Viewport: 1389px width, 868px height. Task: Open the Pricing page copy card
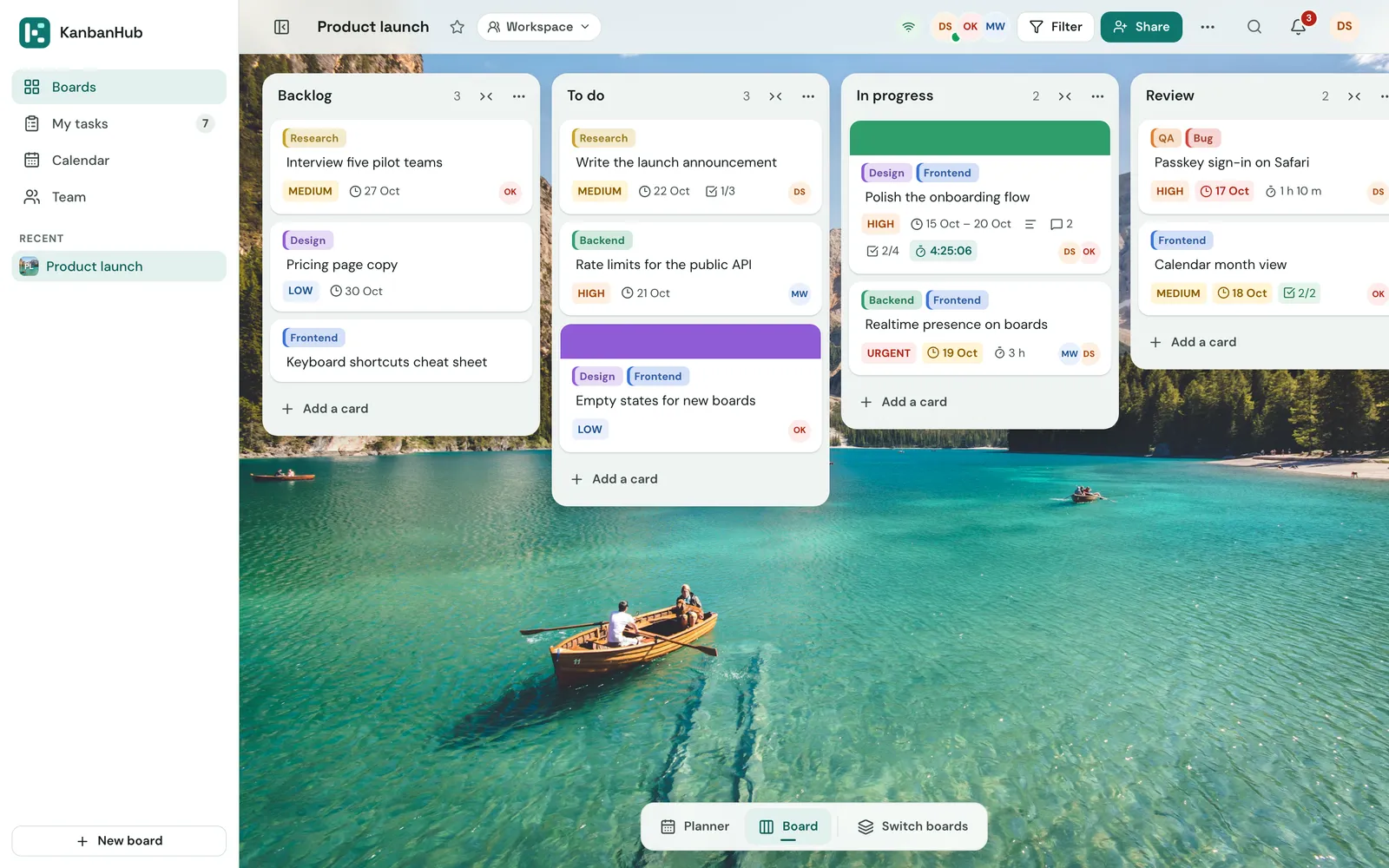coord(401,266)
